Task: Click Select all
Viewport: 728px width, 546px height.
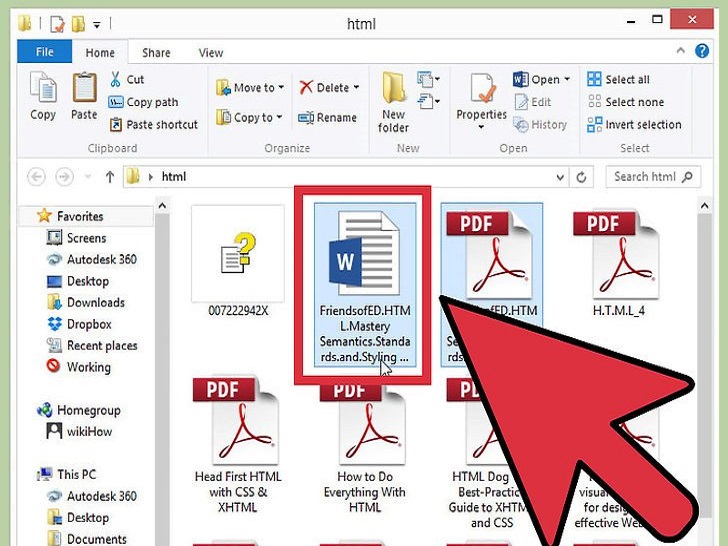Action: click(x=618, y=79)
